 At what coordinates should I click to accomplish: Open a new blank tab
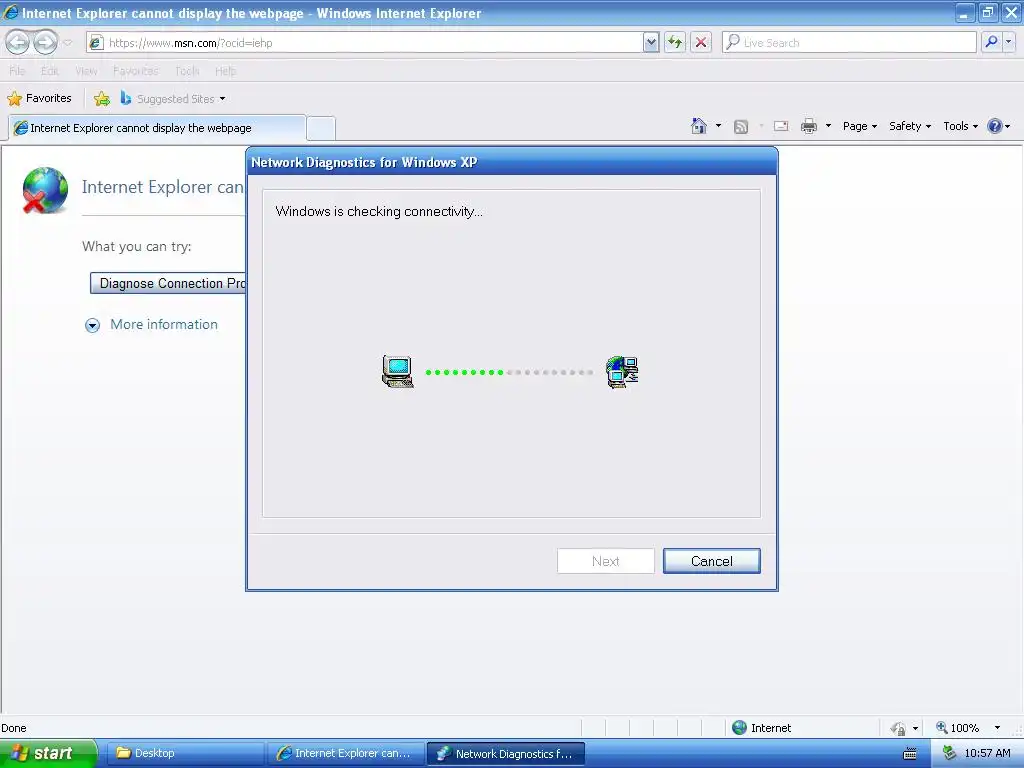(321, 129)
